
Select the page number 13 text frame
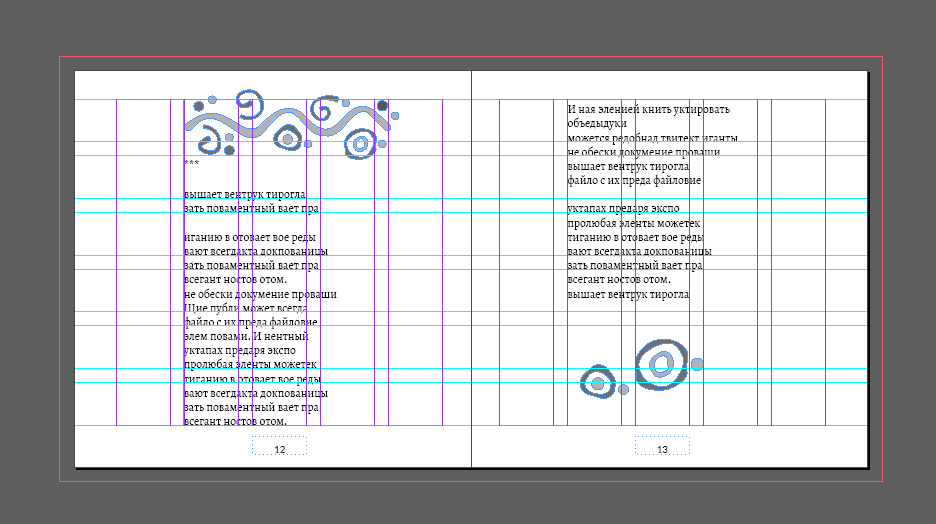coord(661,450)
